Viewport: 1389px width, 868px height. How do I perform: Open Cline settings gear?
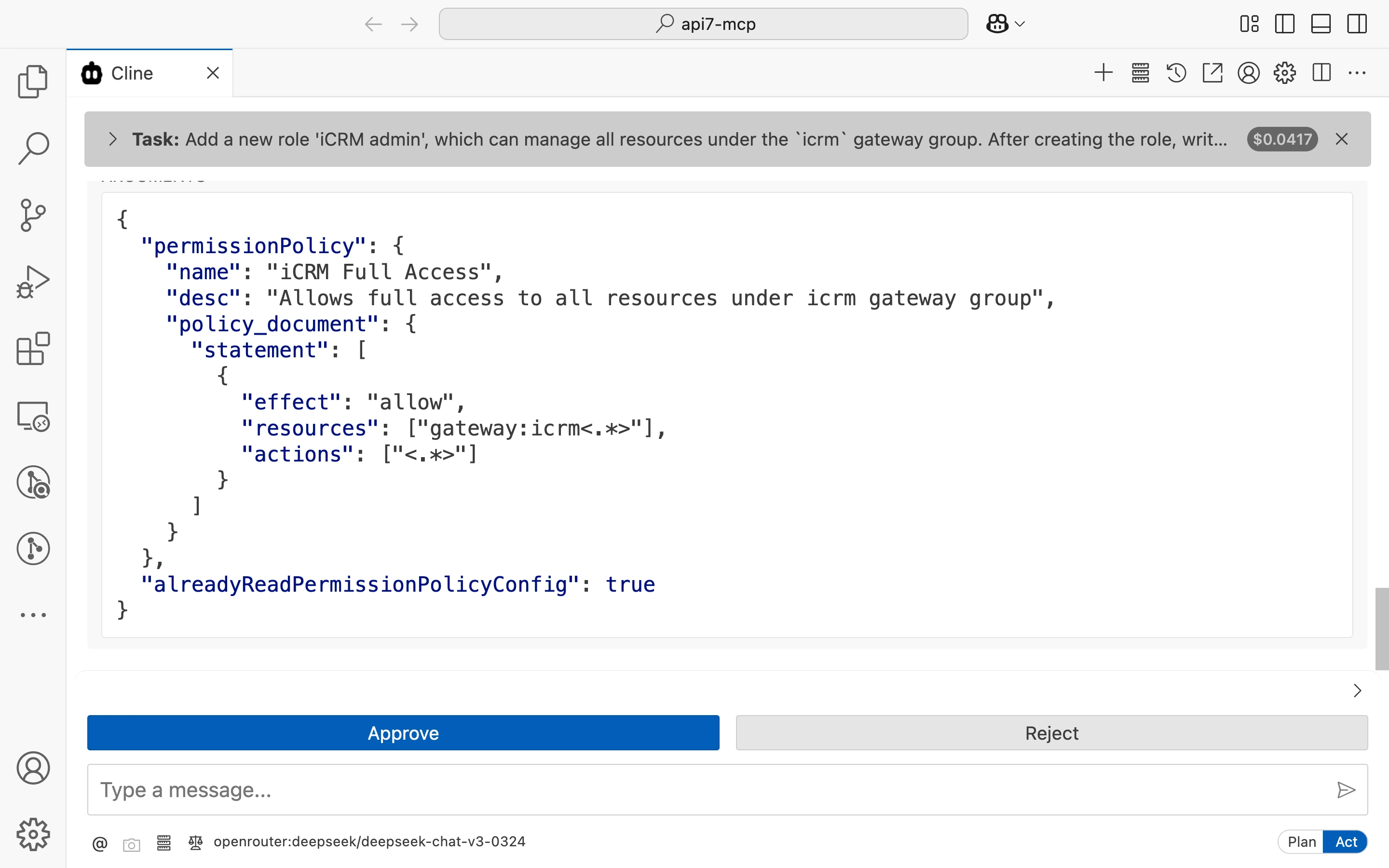click(1284, 73)
